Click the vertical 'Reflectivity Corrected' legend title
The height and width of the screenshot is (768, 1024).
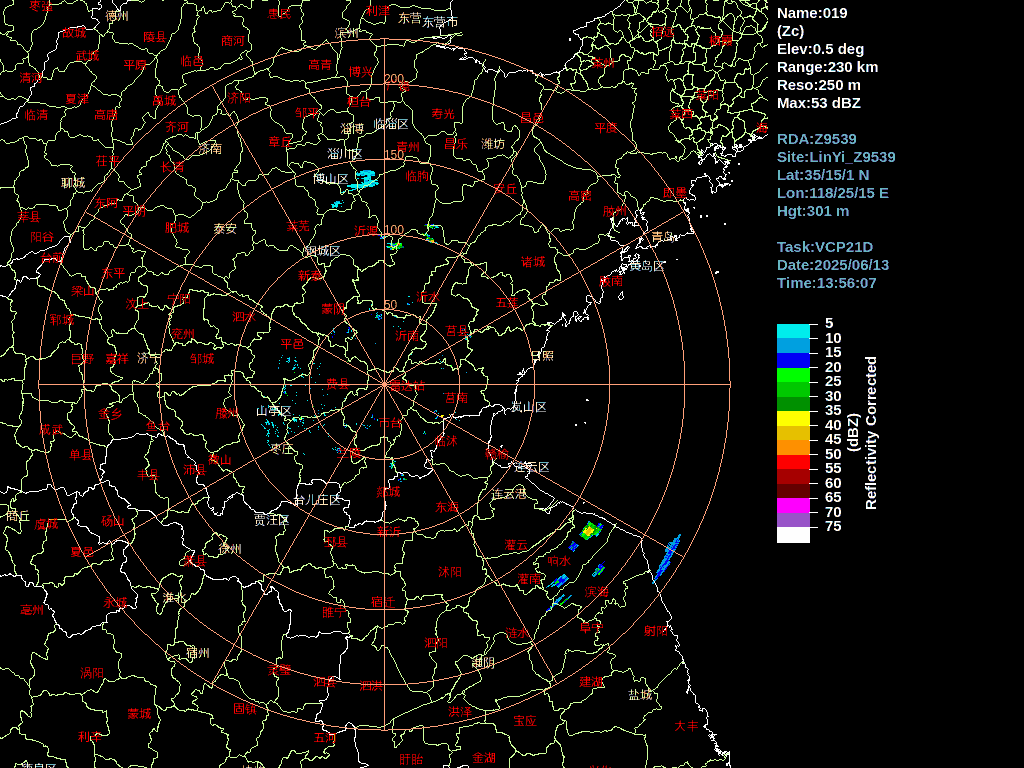[871, 432]
